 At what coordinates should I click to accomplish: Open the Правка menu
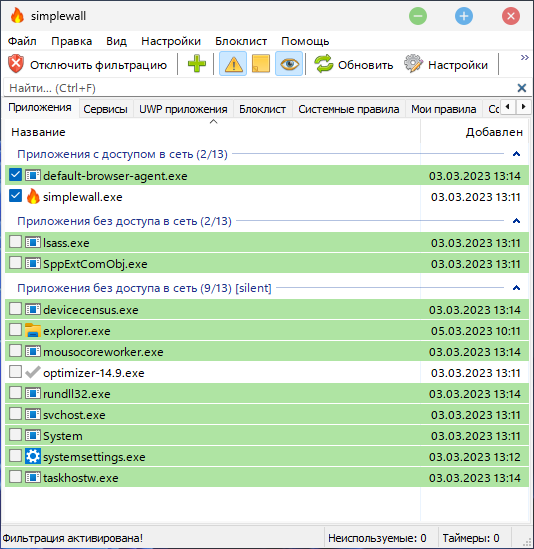point(71,41)
